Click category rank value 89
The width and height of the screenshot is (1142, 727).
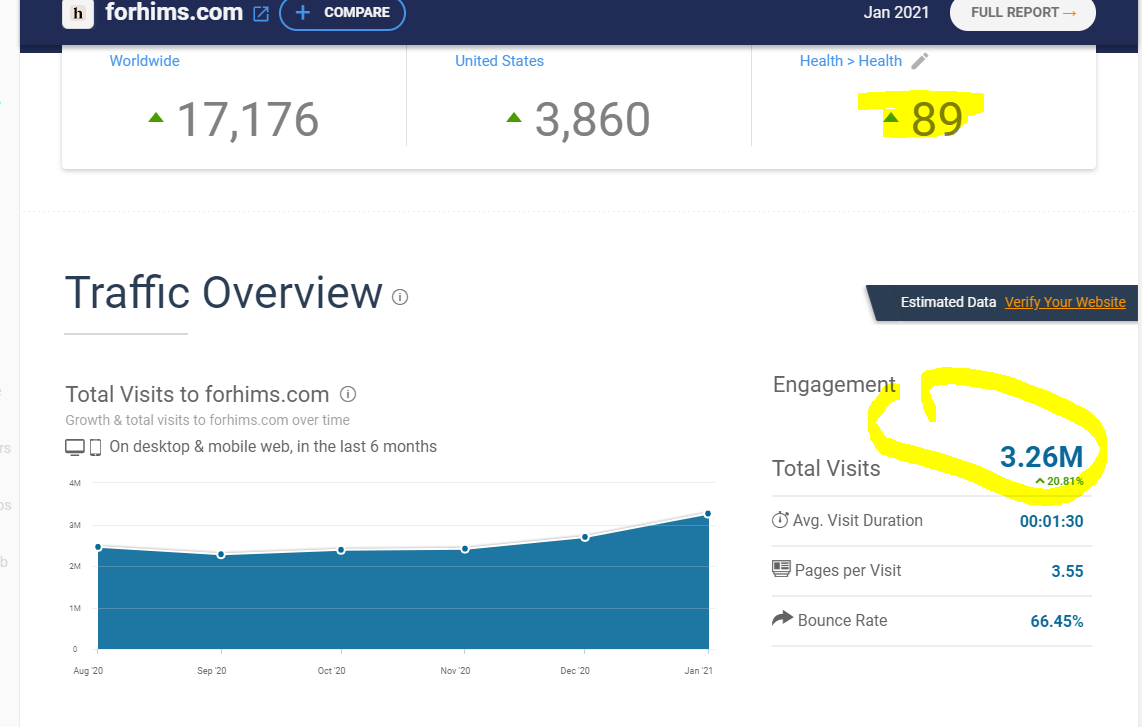tap(937, 119)
